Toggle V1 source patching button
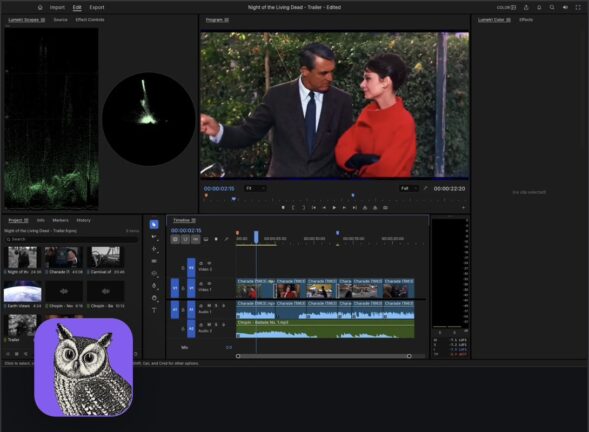 point(175,288)
